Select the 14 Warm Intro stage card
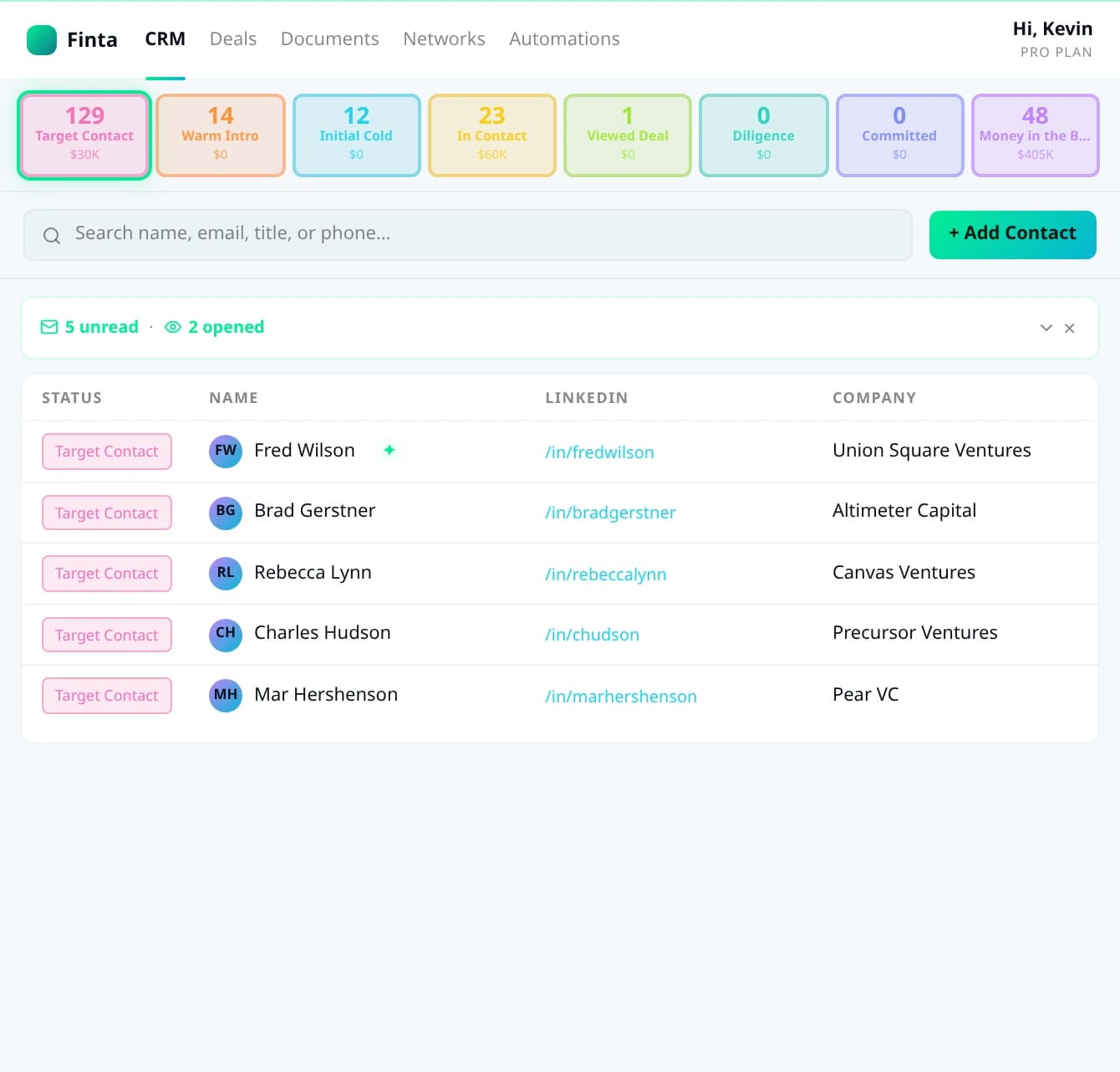This screenshot has width=1120, height=1072. (x=221, y=135)
